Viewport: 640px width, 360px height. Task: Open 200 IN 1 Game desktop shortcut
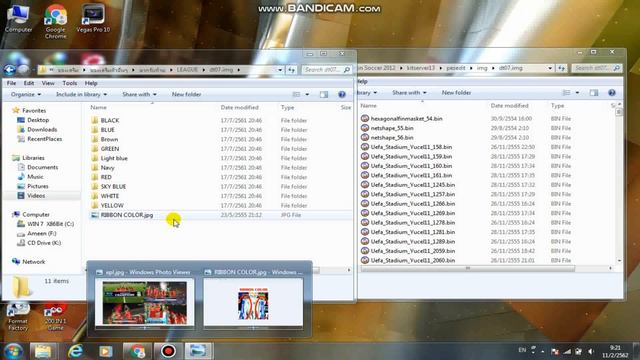pos(55,317)
